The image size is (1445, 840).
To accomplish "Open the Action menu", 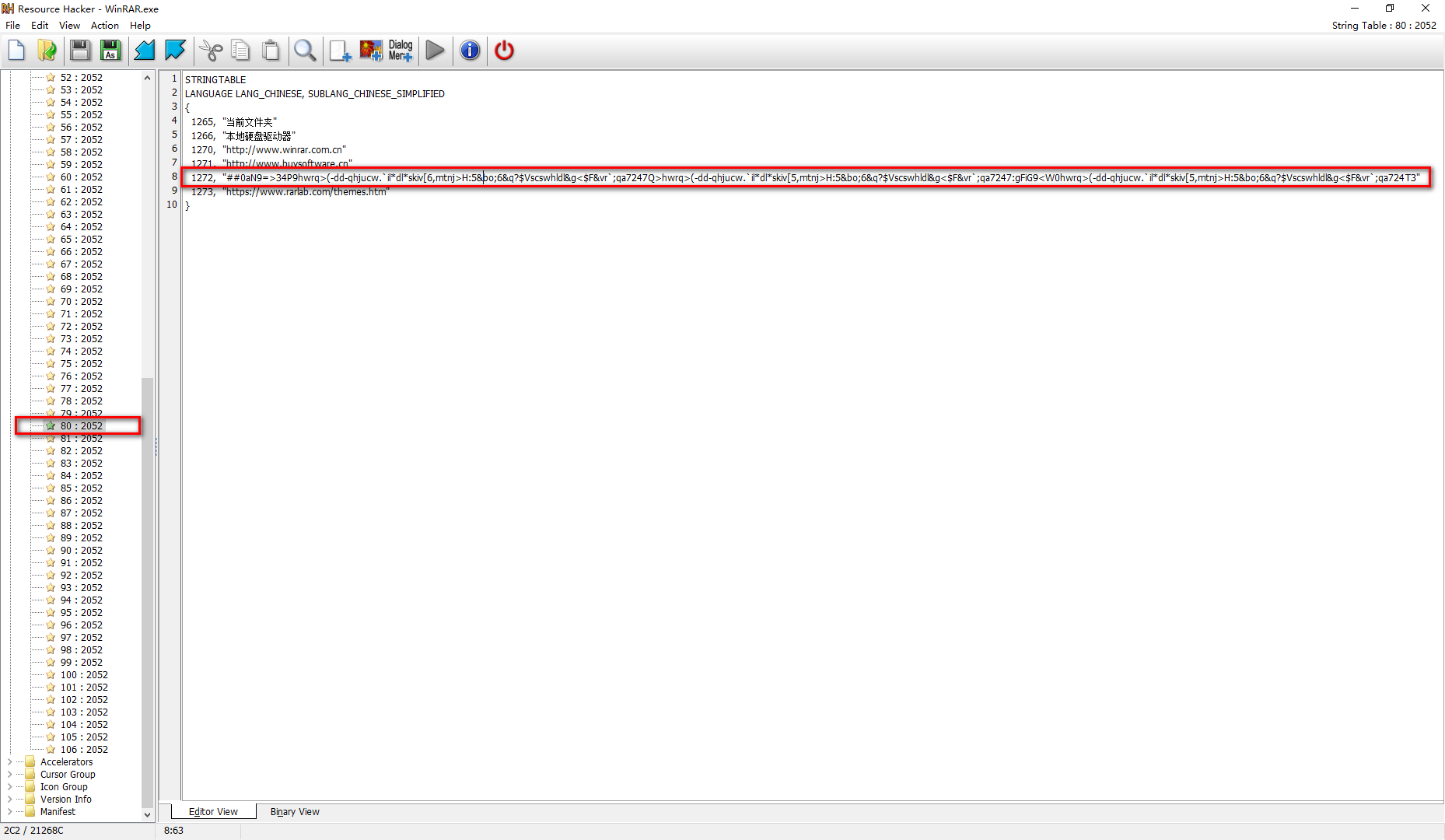I will coord(104,25).
